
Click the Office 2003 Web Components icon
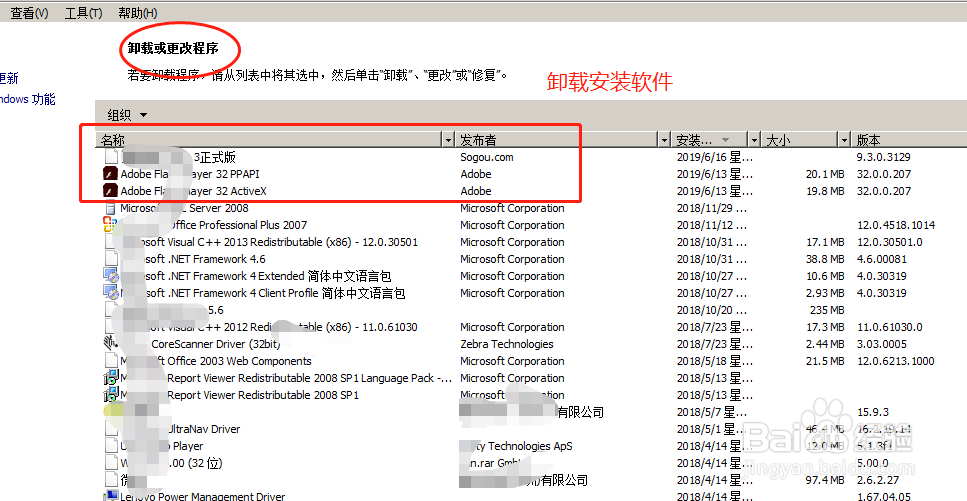point(110,360)
